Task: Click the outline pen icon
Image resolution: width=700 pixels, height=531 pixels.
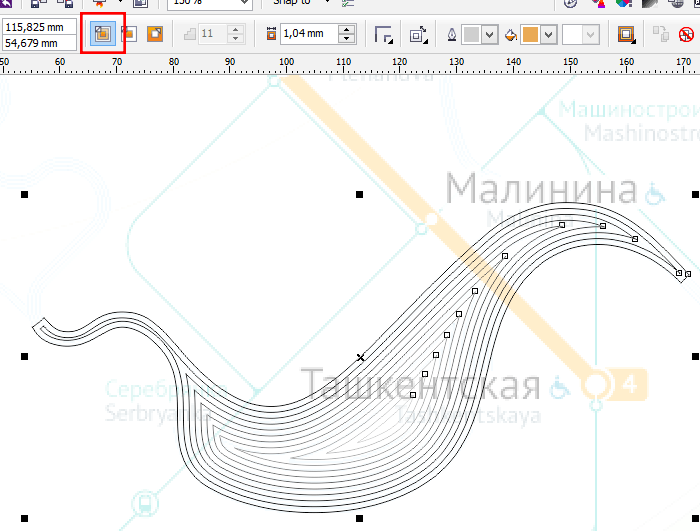Action: [x=452, y=35]
